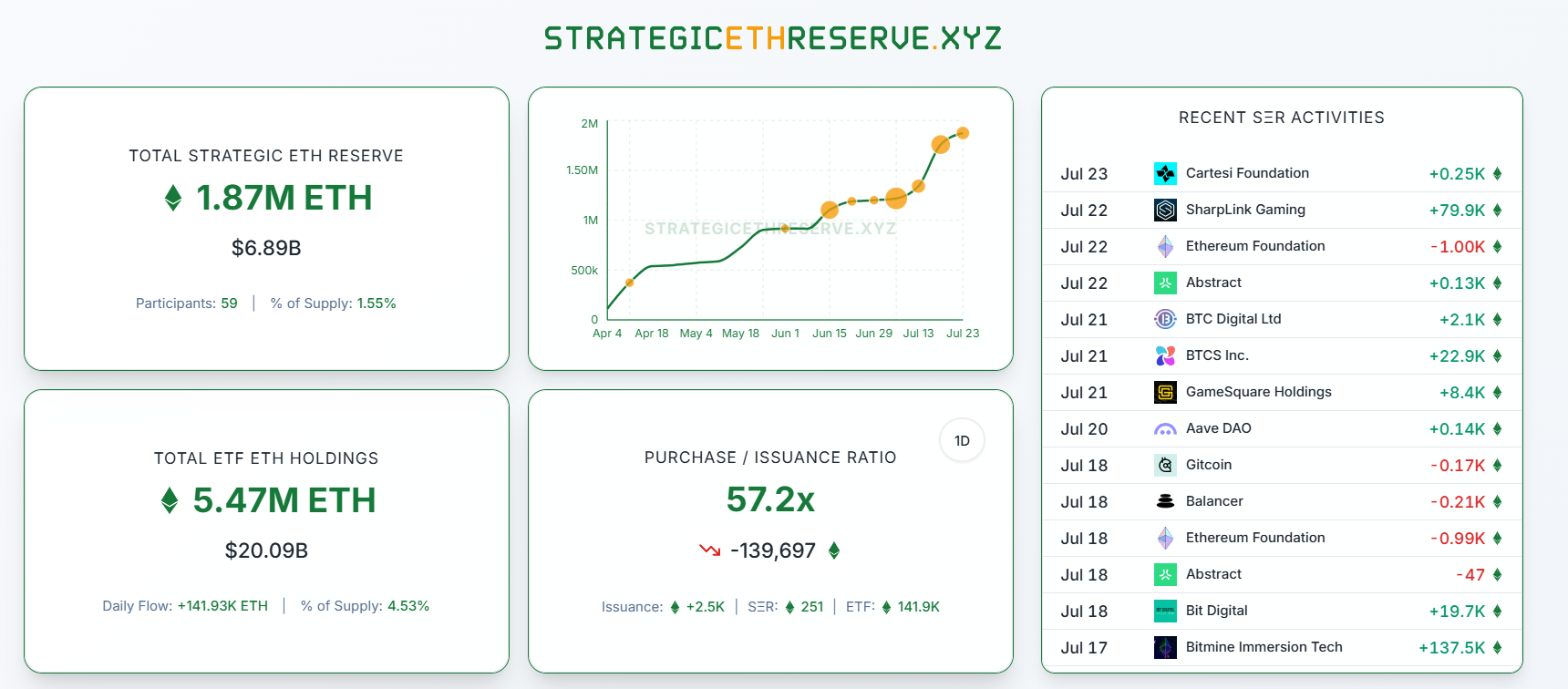Click the Abstract green logo icon

click(1164, 282)
